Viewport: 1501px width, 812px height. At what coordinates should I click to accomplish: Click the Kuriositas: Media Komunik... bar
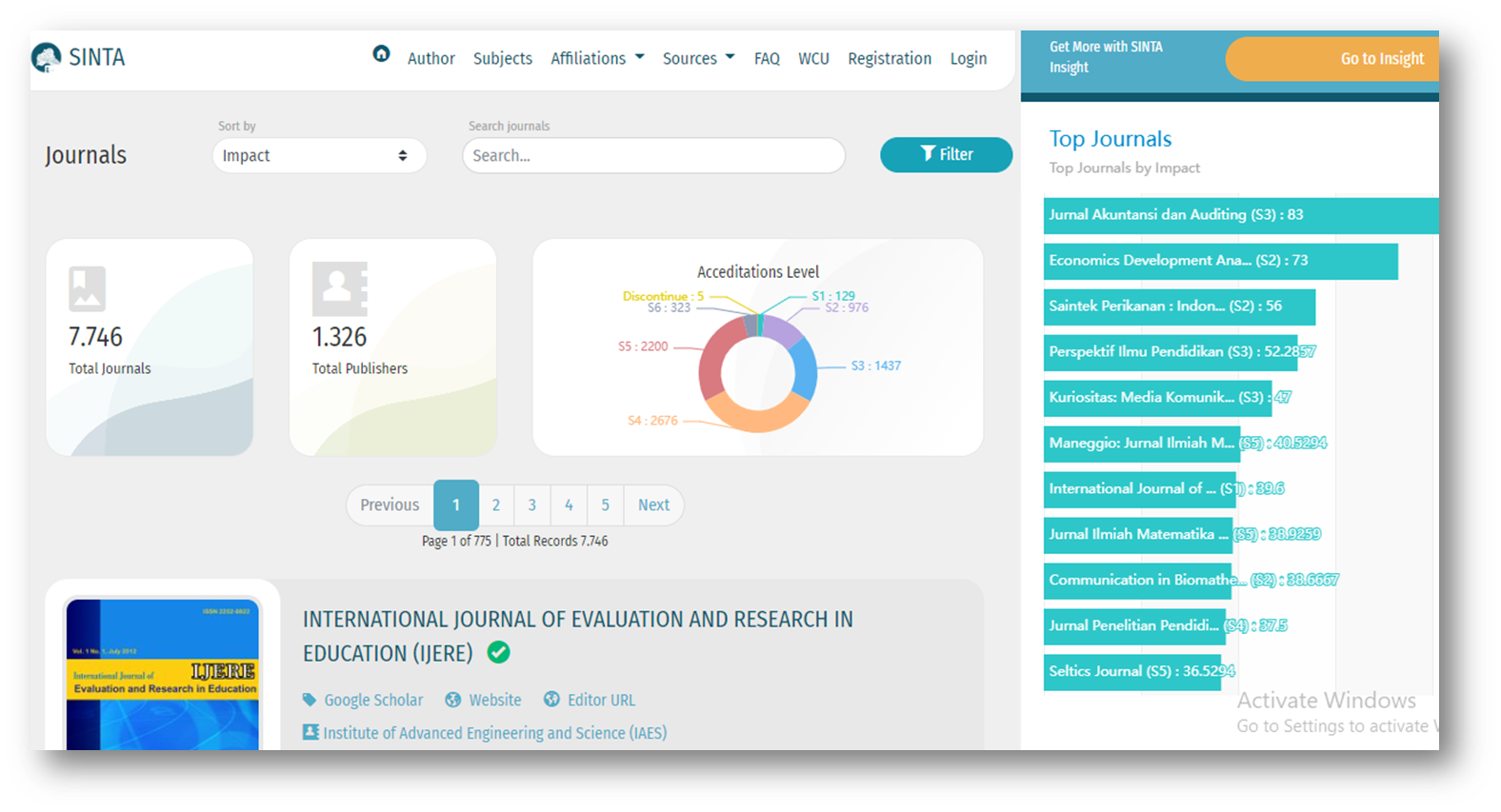click(x=1158, y=398)
